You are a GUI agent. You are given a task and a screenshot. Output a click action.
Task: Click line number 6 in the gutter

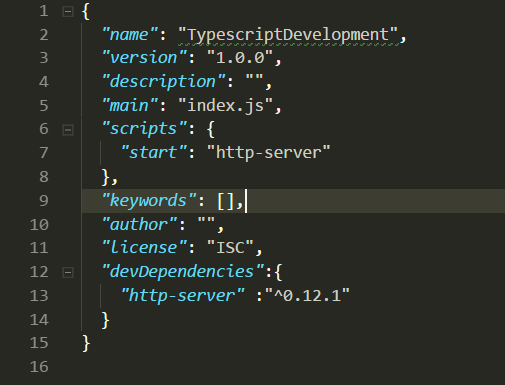tap(44, 129)
